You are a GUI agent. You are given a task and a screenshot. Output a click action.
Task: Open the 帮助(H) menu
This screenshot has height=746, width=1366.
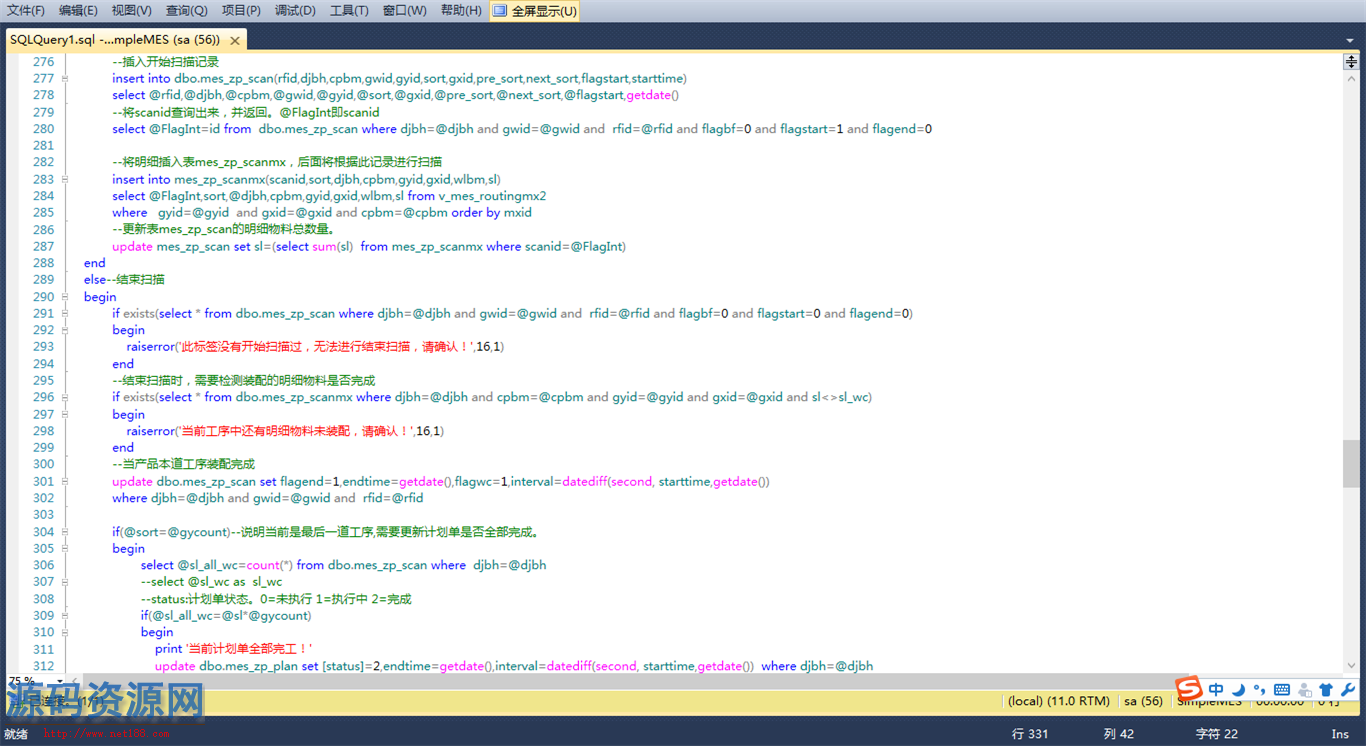(x=461, y=11)
